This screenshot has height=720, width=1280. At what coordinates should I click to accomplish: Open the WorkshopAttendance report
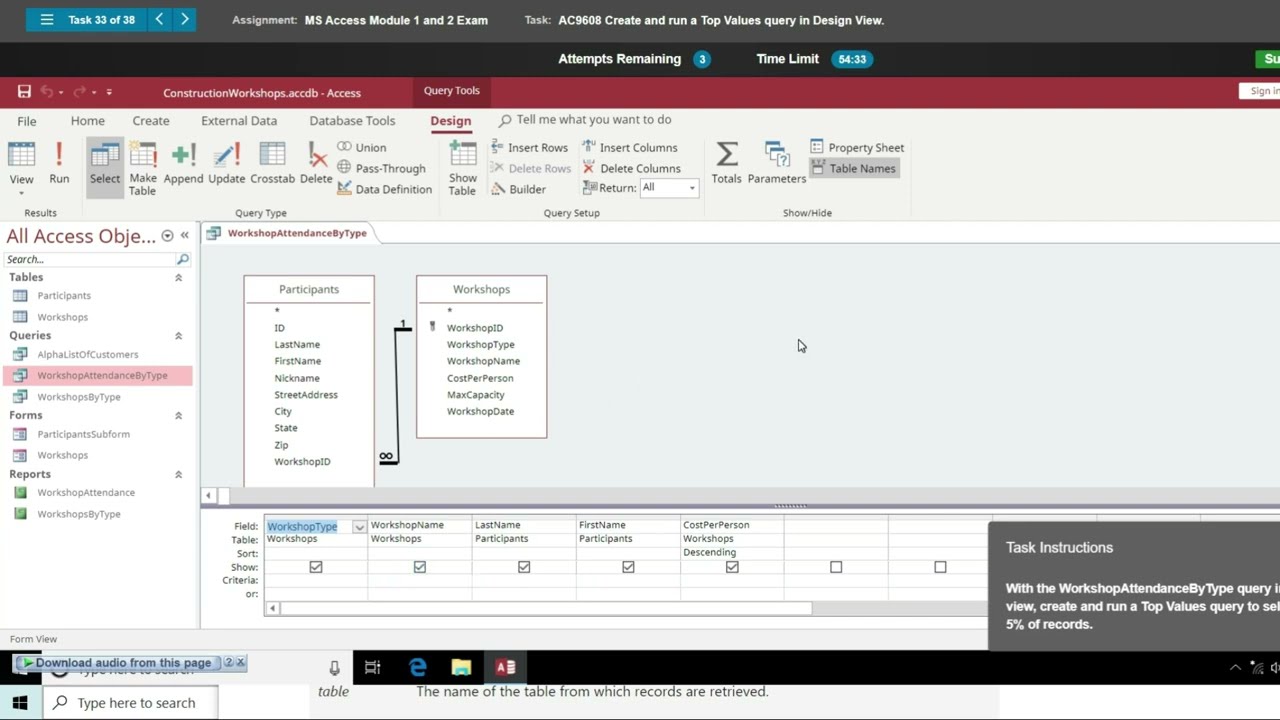(x=86, y=493)
